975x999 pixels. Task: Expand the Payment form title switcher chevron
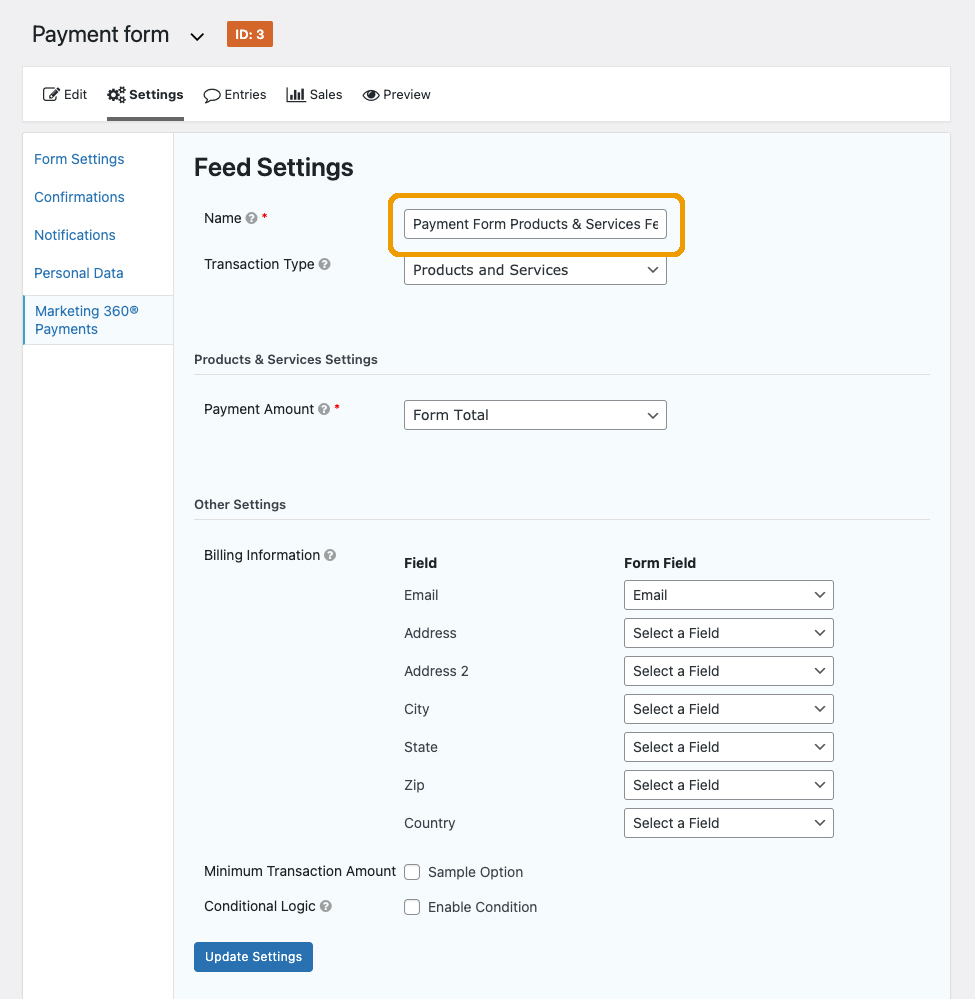point(198,37)
